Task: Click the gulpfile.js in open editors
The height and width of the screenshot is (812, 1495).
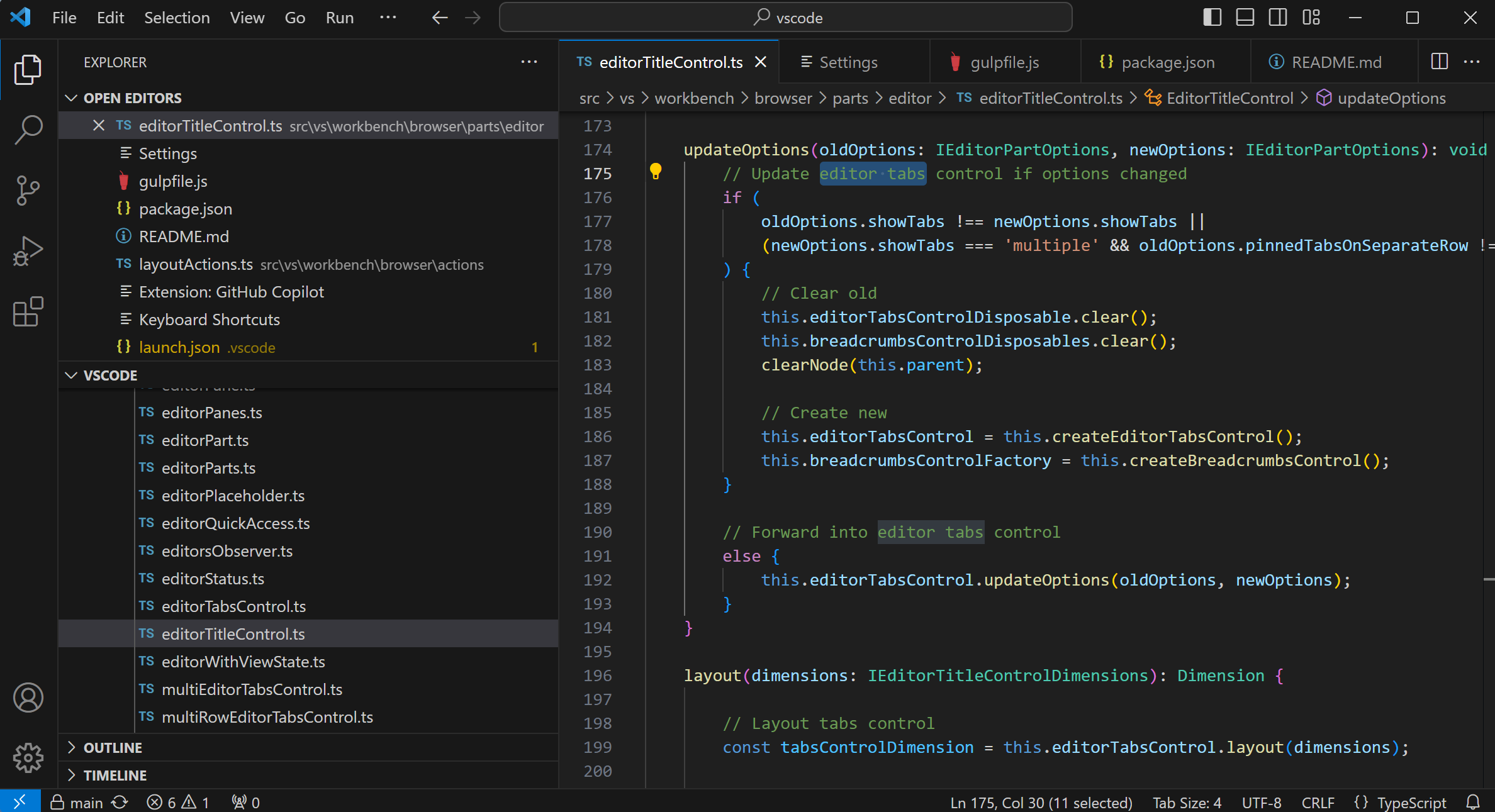Action: 172,181
